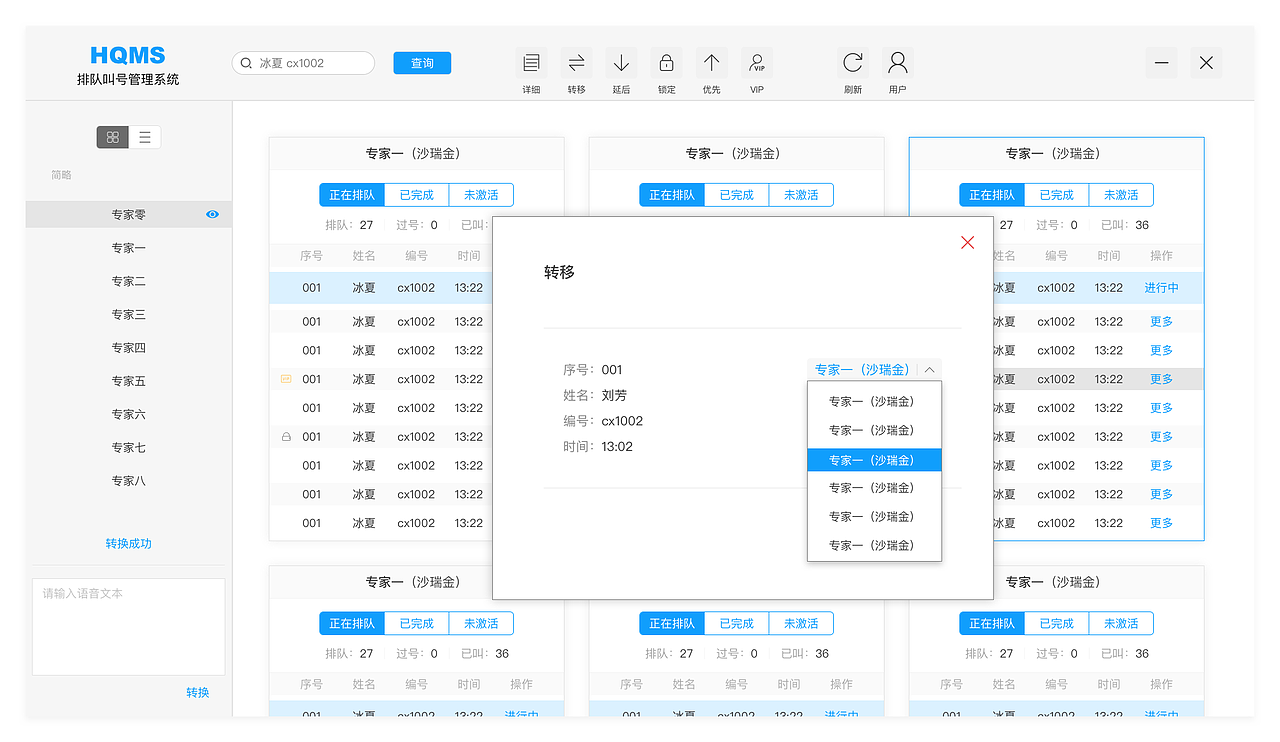The width and height of the screenshot is (1280, 742).
Task: Switch to grid view in sidebar
Action: 112,137
